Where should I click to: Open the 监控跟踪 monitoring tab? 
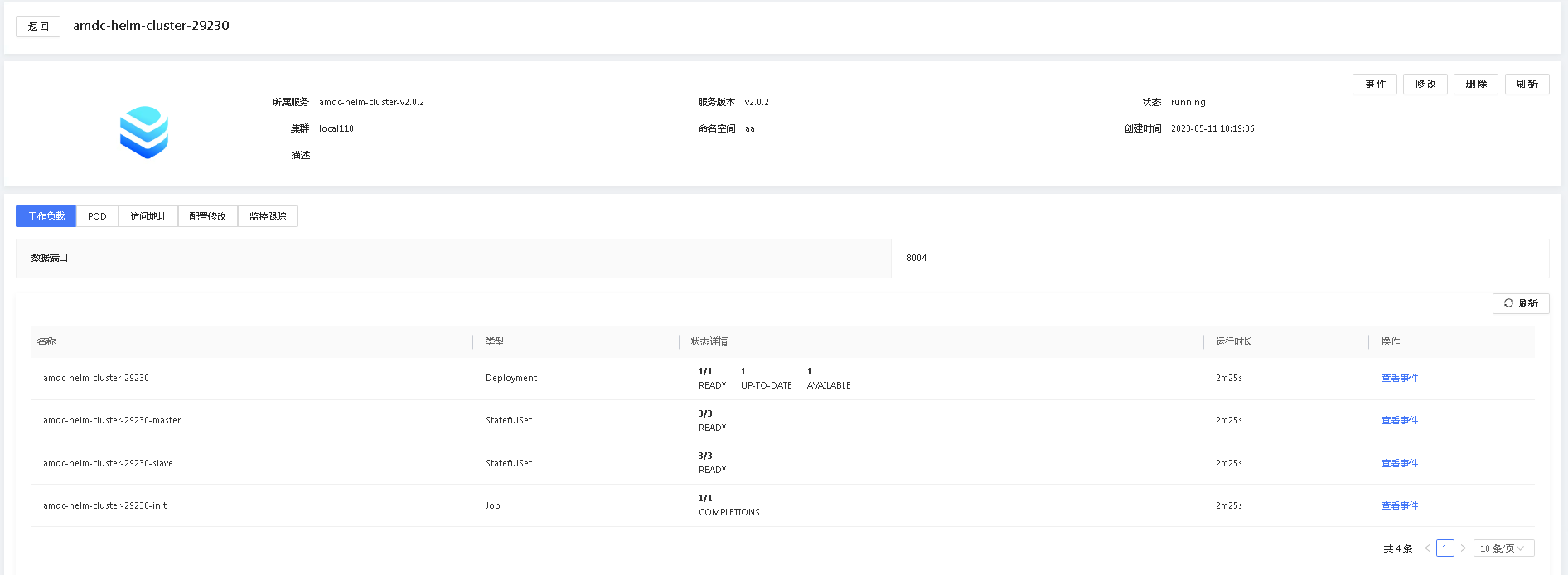click(x=268, y=216)
